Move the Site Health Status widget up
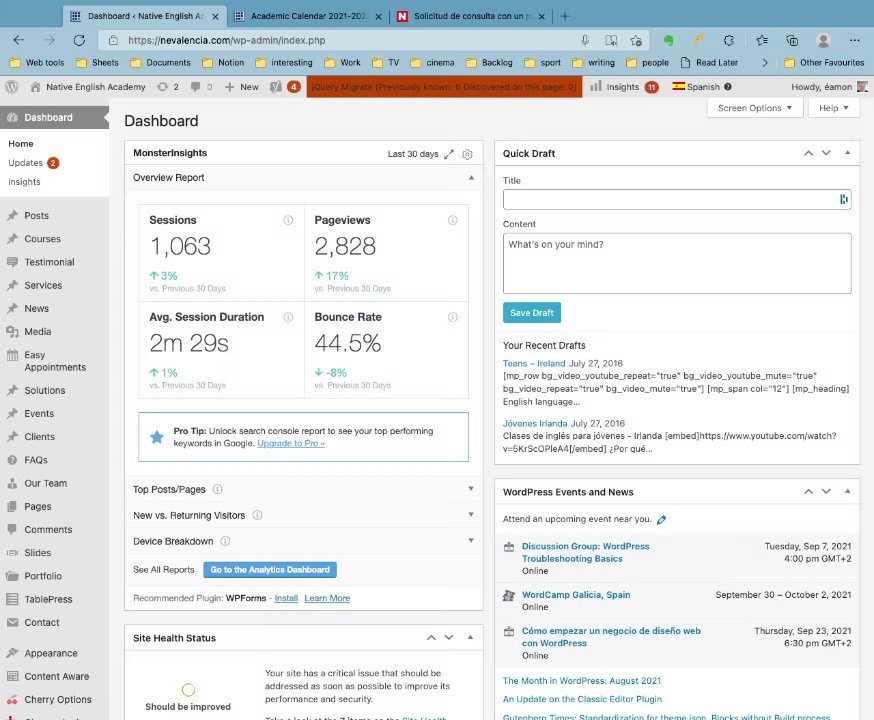Viewport: 874px width, 720px height. click(x=431, y=638)
